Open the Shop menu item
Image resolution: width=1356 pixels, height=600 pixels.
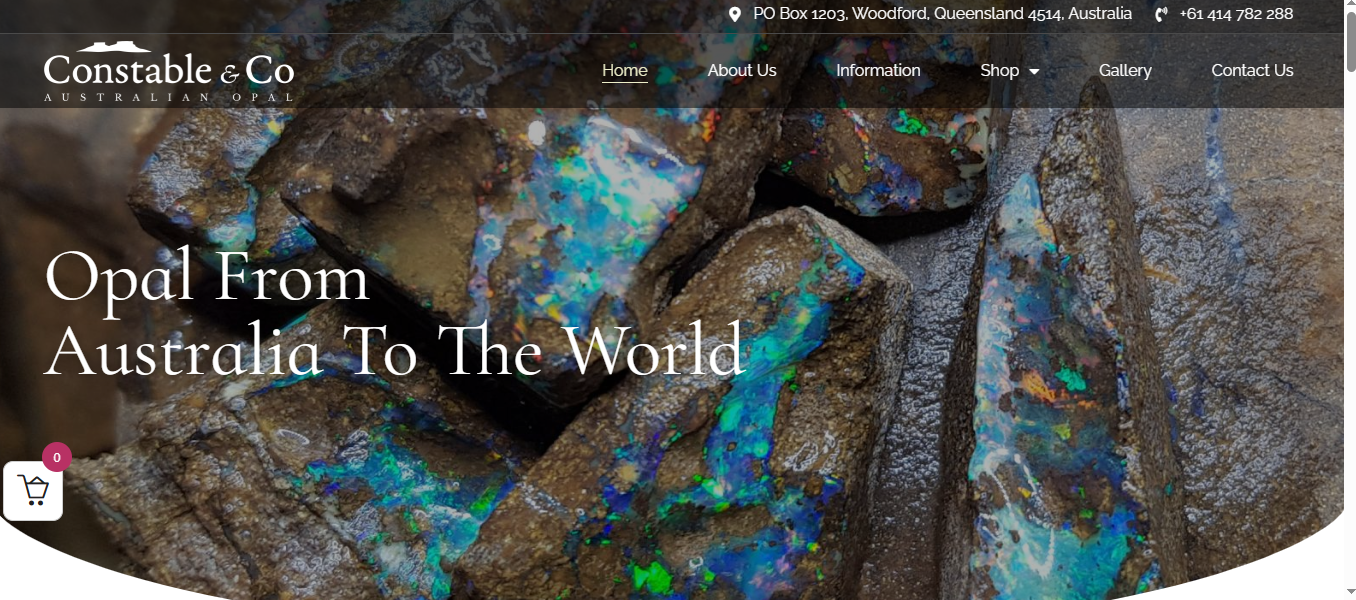999,70
